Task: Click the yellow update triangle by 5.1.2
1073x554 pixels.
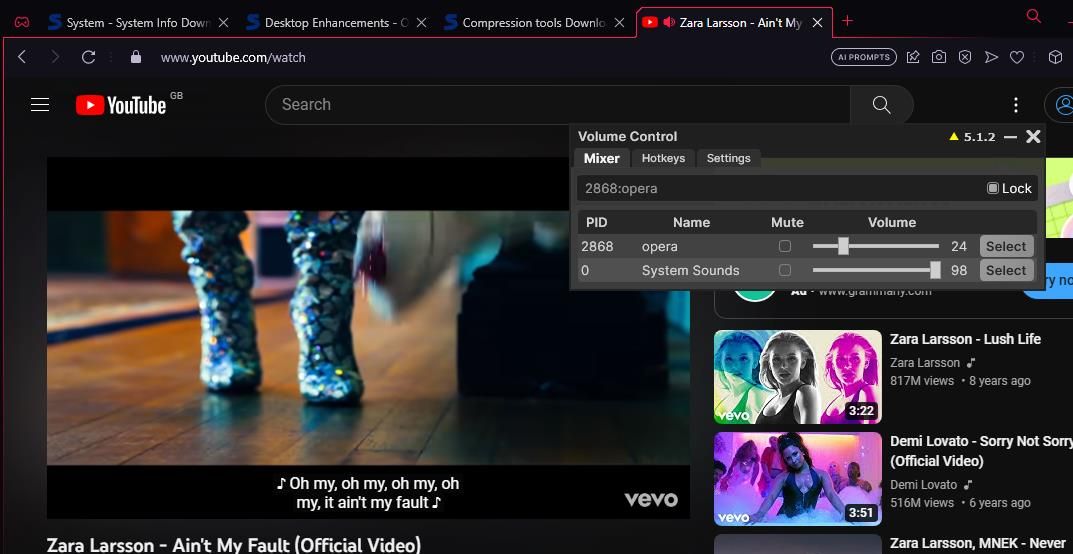Action: [954, 137]
